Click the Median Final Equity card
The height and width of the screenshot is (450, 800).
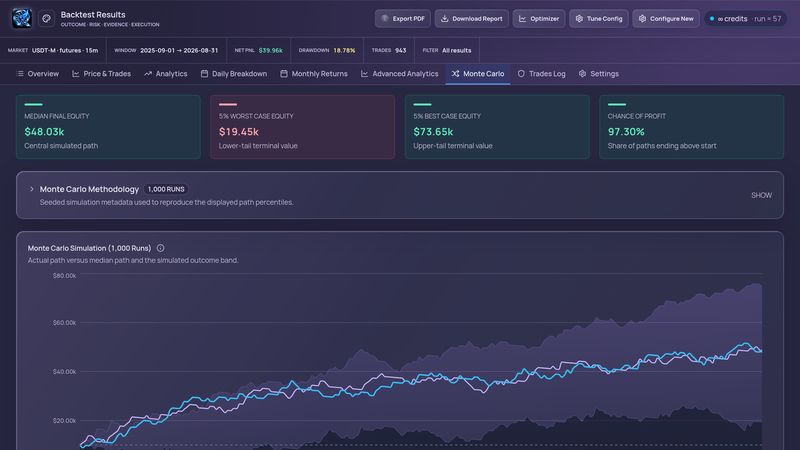[x=108, y=127]
